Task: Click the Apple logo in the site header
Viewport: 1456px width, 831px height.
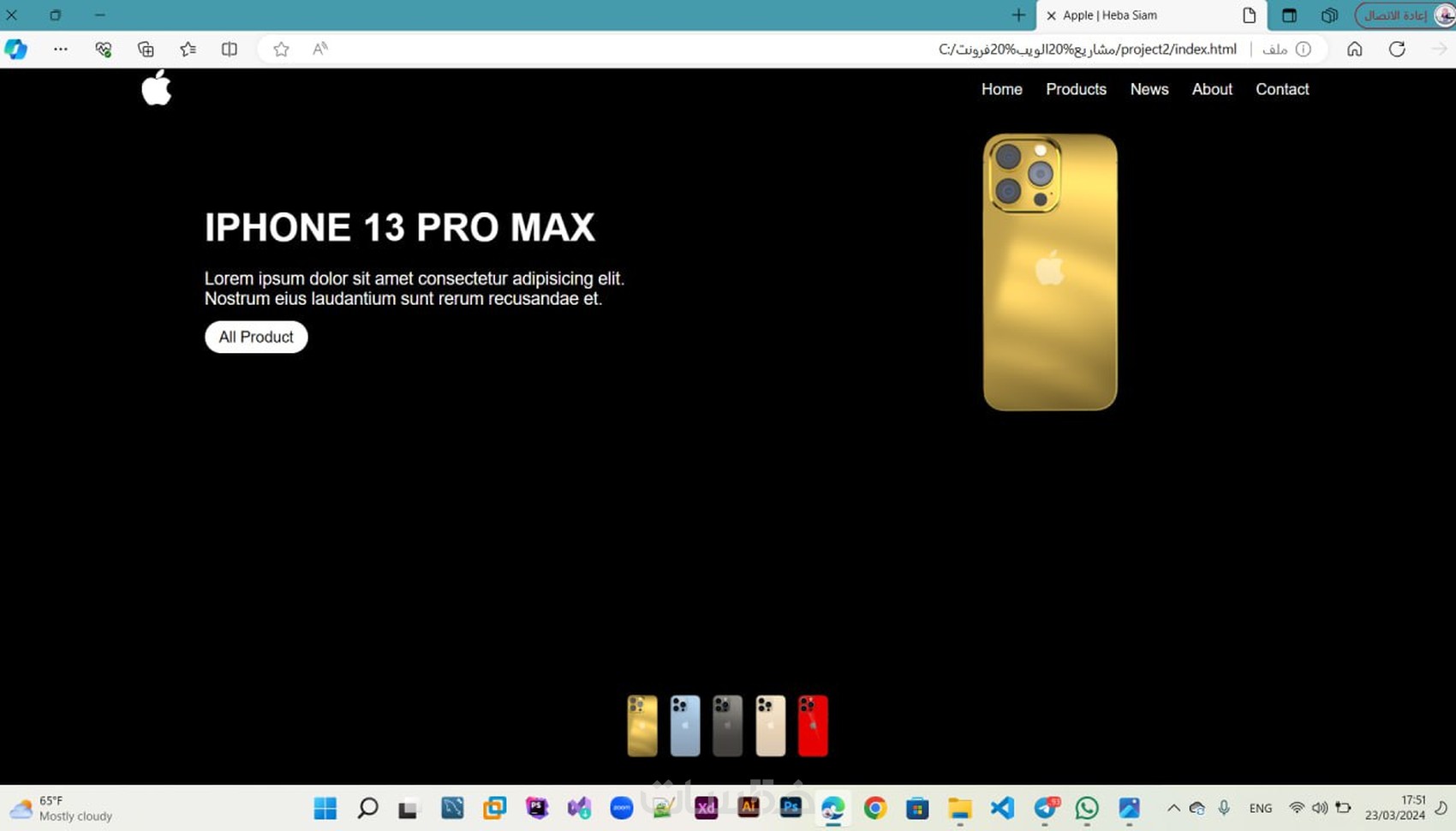Action: pyautogui.click(x=157, y=87)
